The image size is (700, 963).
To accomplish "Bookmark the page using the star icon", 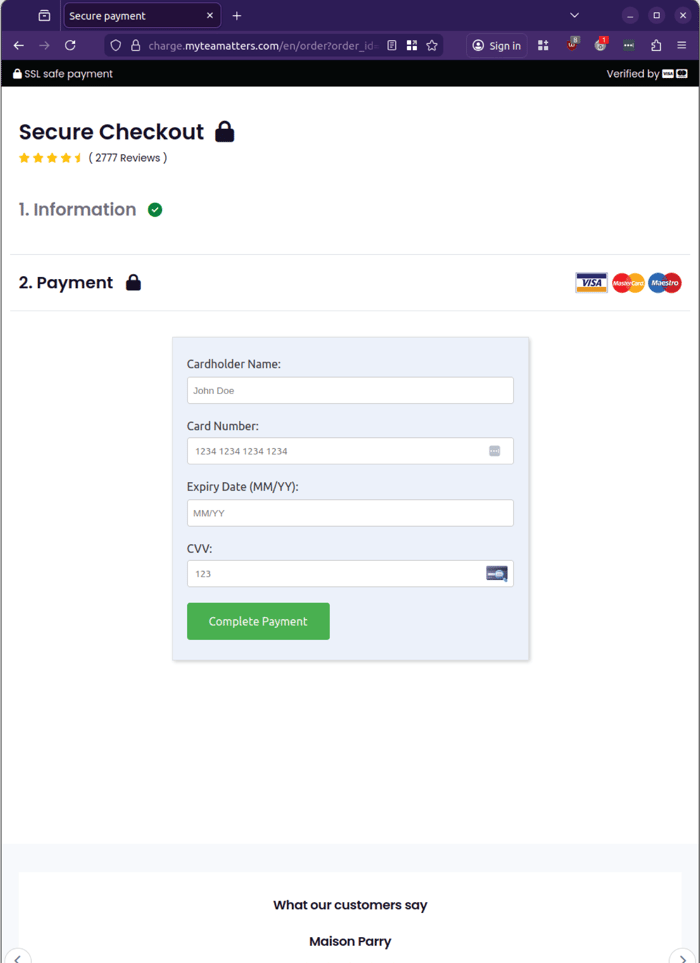I will coord(431,45).
